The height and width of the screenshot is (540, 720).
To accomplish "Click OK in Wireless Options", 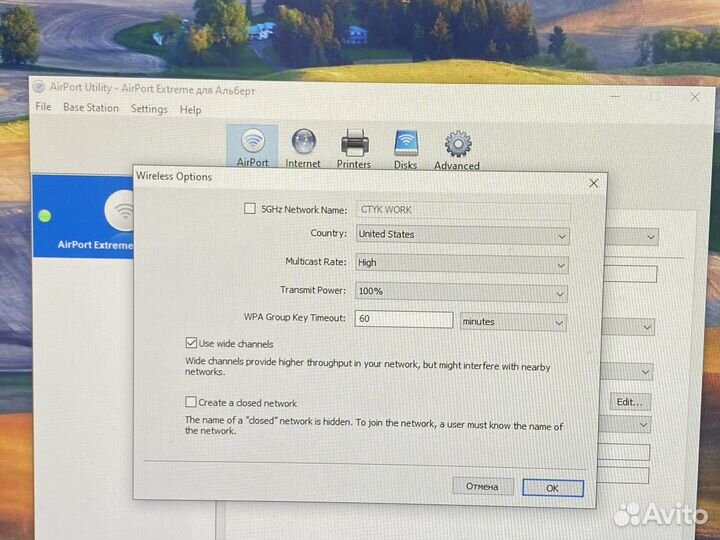I will pyautogui.click(x=553, y=488).
